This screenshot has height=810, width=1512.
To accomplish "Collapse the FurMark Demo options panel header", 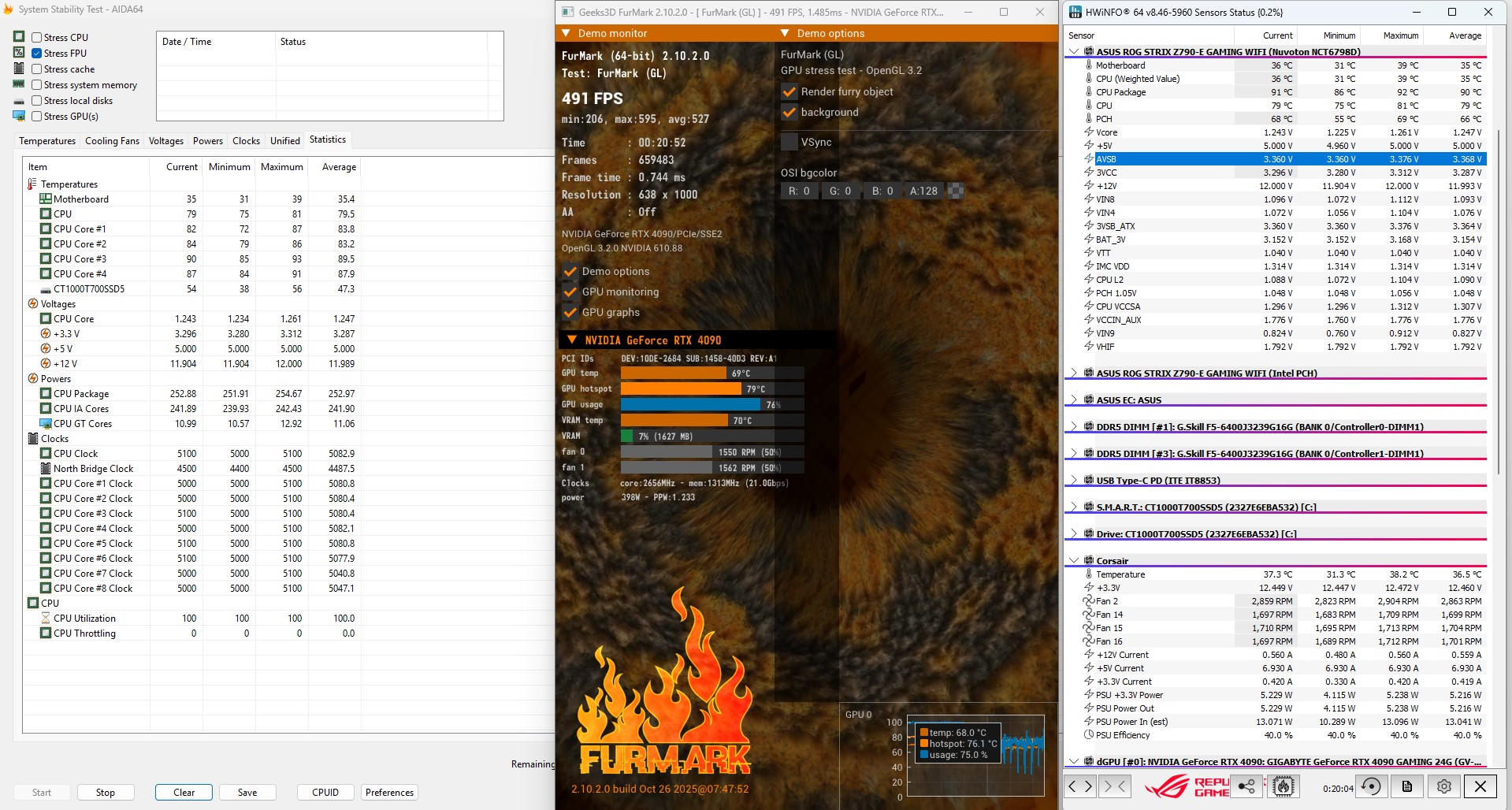I will click(x=785, y=33).
